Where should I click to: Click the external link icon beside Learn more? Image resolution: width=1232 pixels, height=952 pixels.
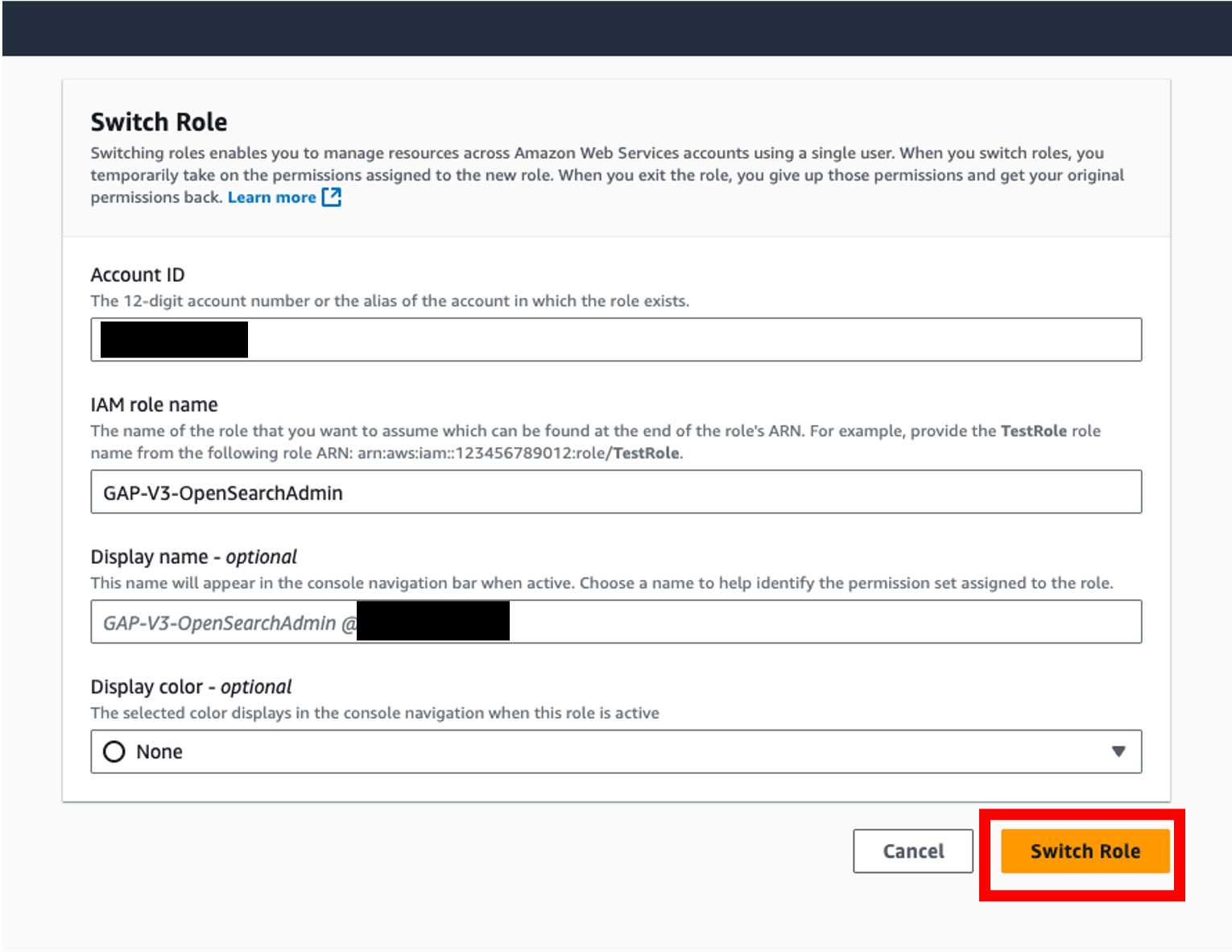point(332,197)
